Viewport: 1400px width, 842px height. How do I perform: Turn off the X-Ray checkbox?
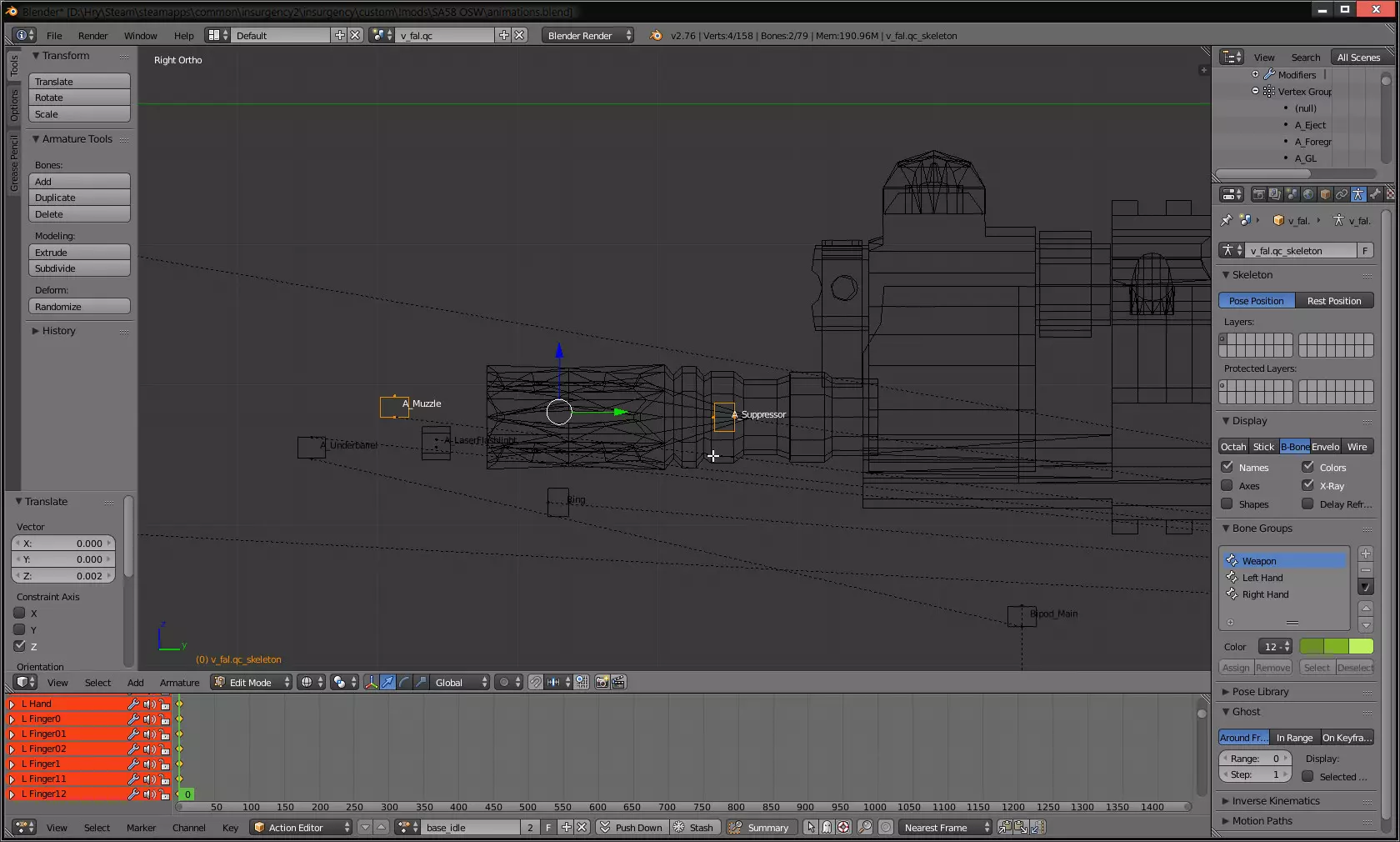pyautogui.click(x=1307, y=486)
